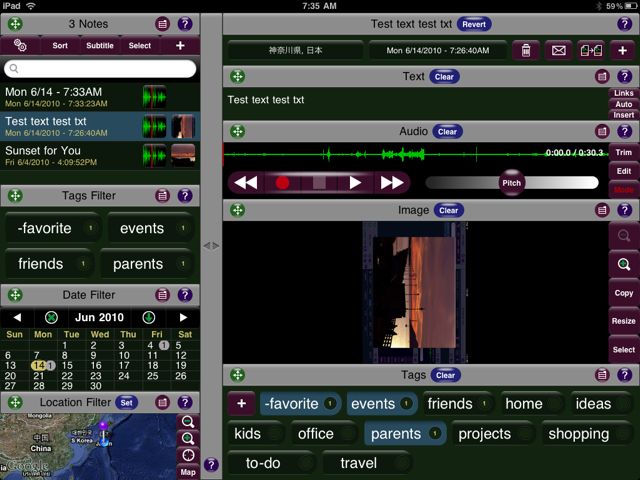Start recording with red record button
Image resolution: width=640 pixels, height=480 pixels.
coord(282,182)
